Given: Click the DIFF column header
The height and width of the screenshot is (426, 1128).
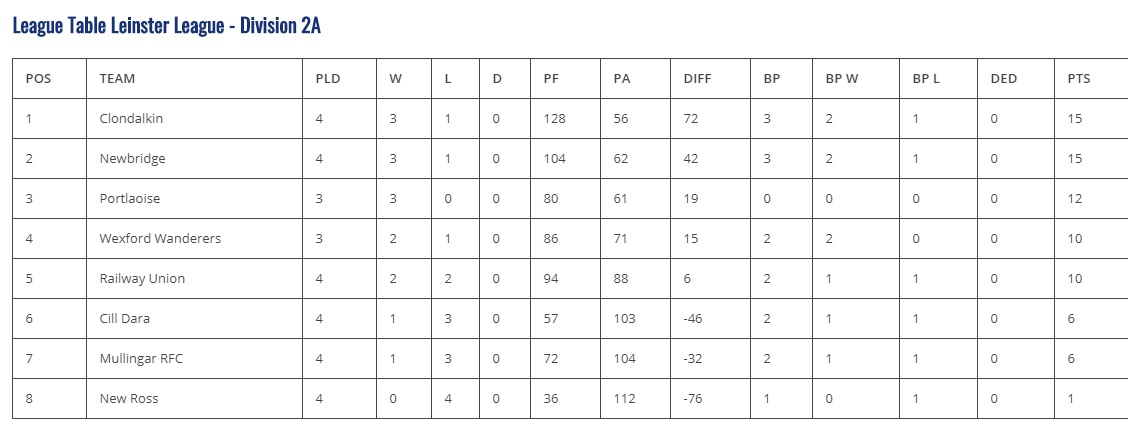Looking at the screenshot, I should [x=697, y=78].
